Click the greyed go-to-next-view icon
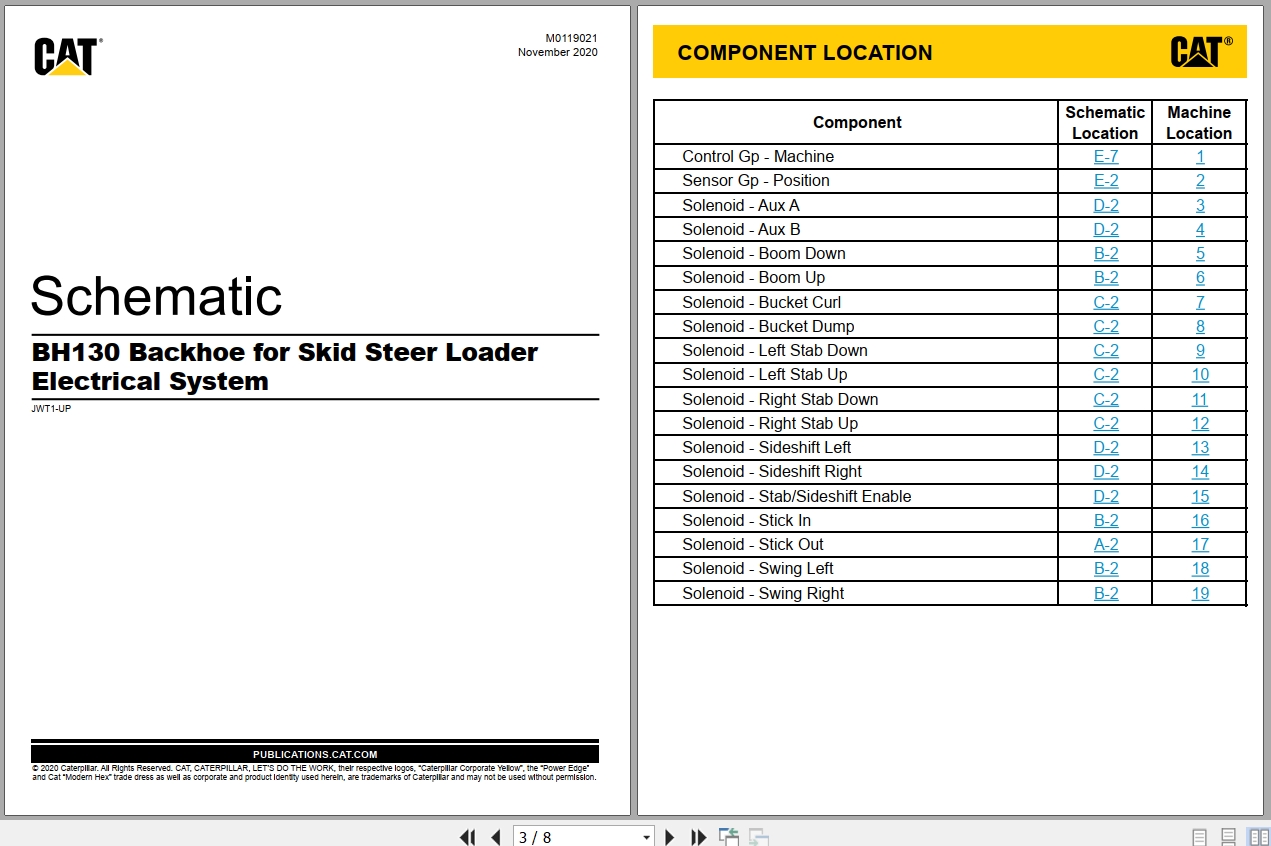 point(759,837)
